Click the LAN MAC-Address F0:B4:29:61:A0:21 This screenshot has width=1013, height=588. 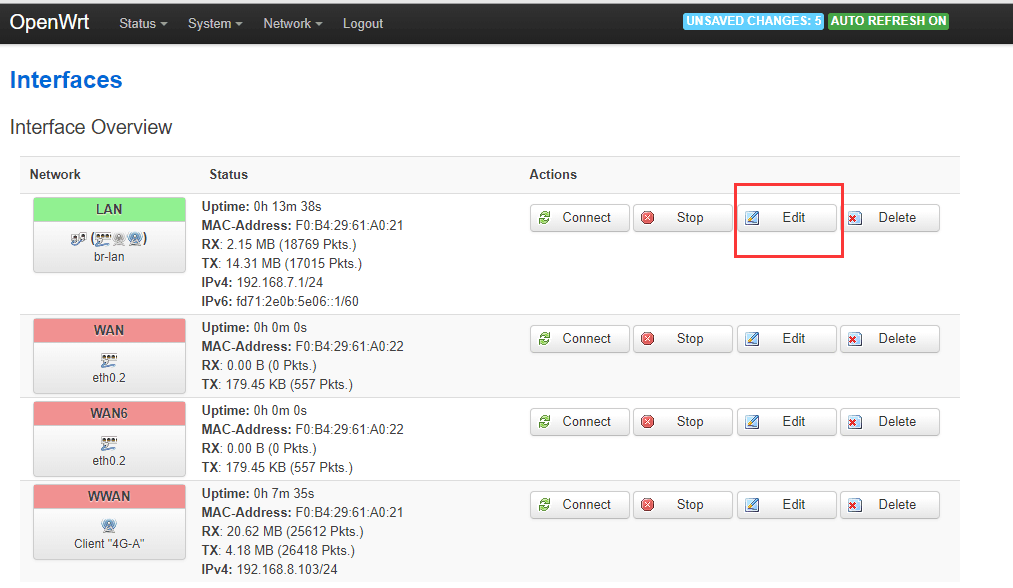tap(350, 226)
